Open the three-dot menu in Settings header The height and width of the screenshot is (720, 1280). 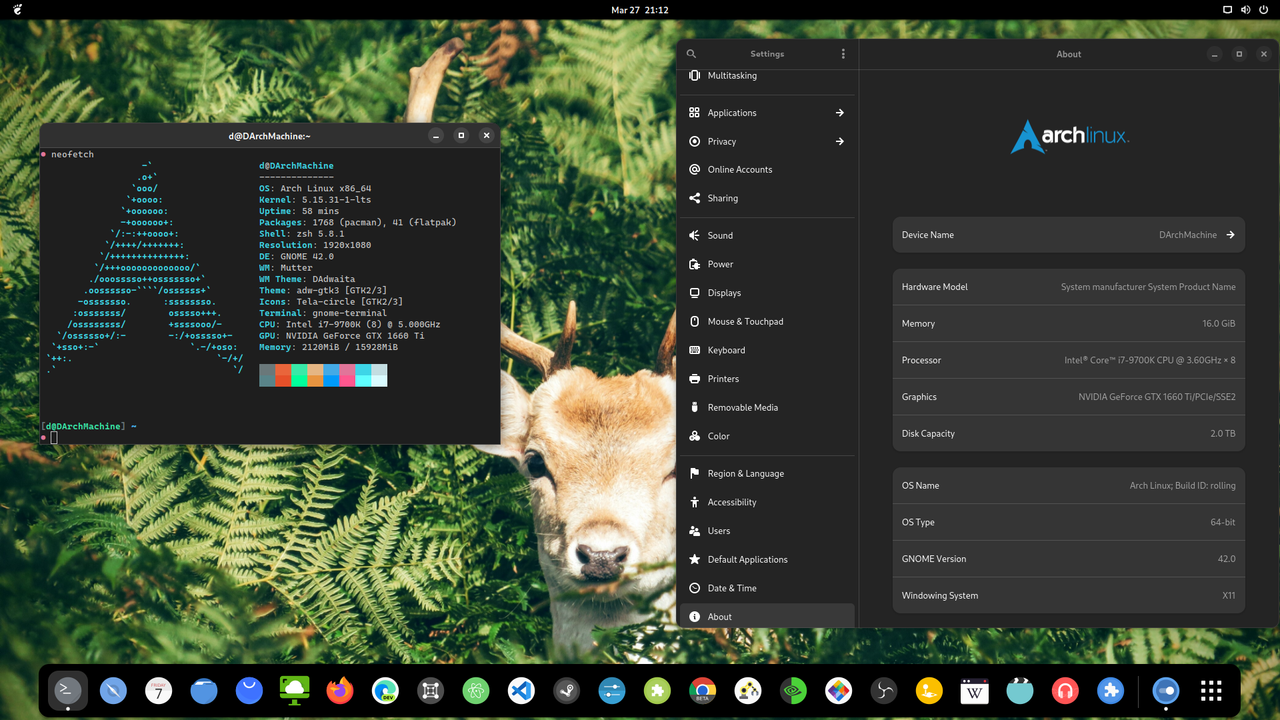point(843,54)
